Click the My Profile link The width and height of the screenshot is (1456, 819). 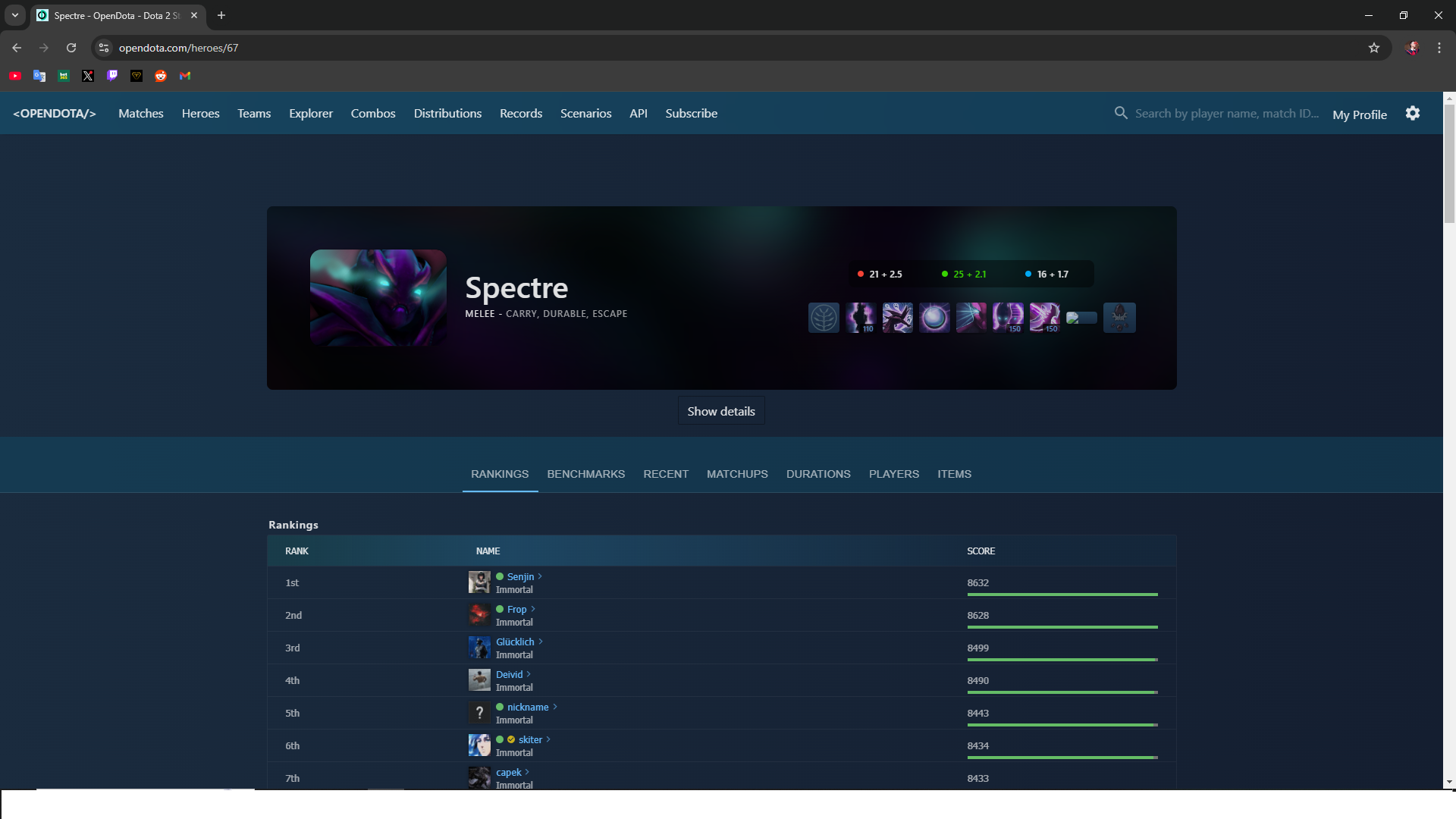click(1359, 115)
